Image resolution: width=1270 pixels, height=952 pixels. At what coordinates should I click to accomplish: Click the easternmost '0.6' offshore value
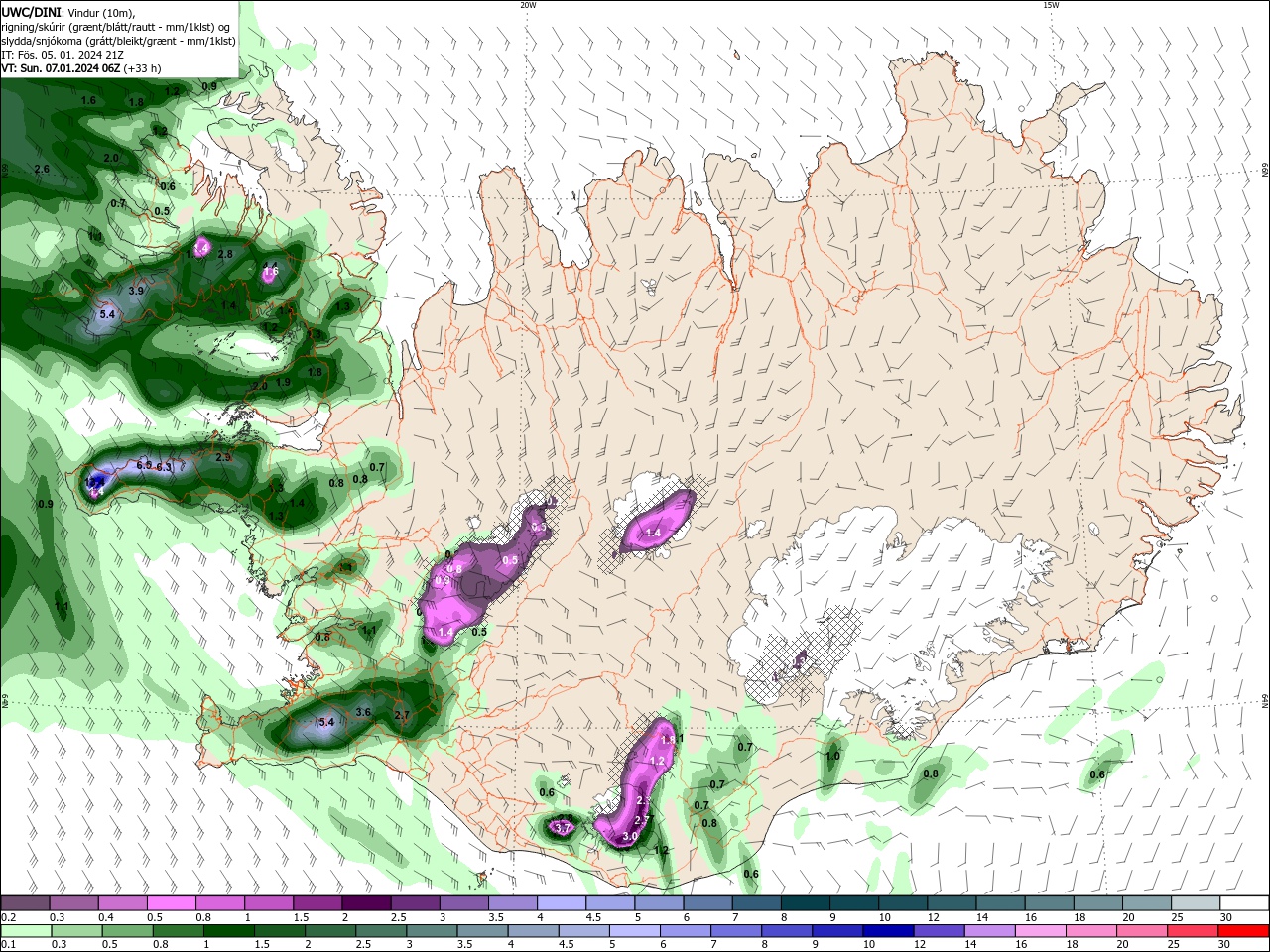1097,774
